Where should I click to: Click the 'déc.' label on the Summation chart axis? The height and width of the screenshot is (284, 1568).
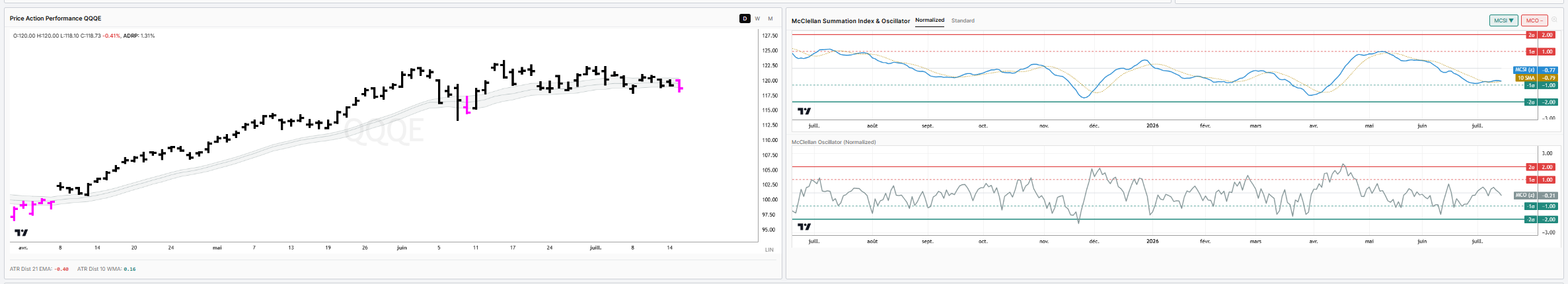pyautogui.click(x=1094, y=125)
